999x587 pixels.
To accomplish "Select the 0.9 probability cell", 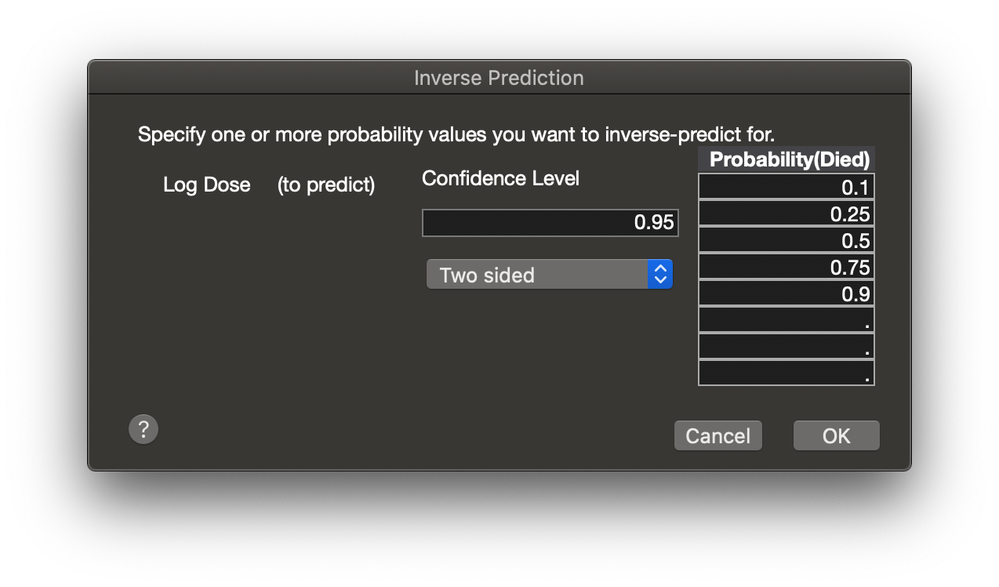I will pyautogui.click(x=786, y=294).
